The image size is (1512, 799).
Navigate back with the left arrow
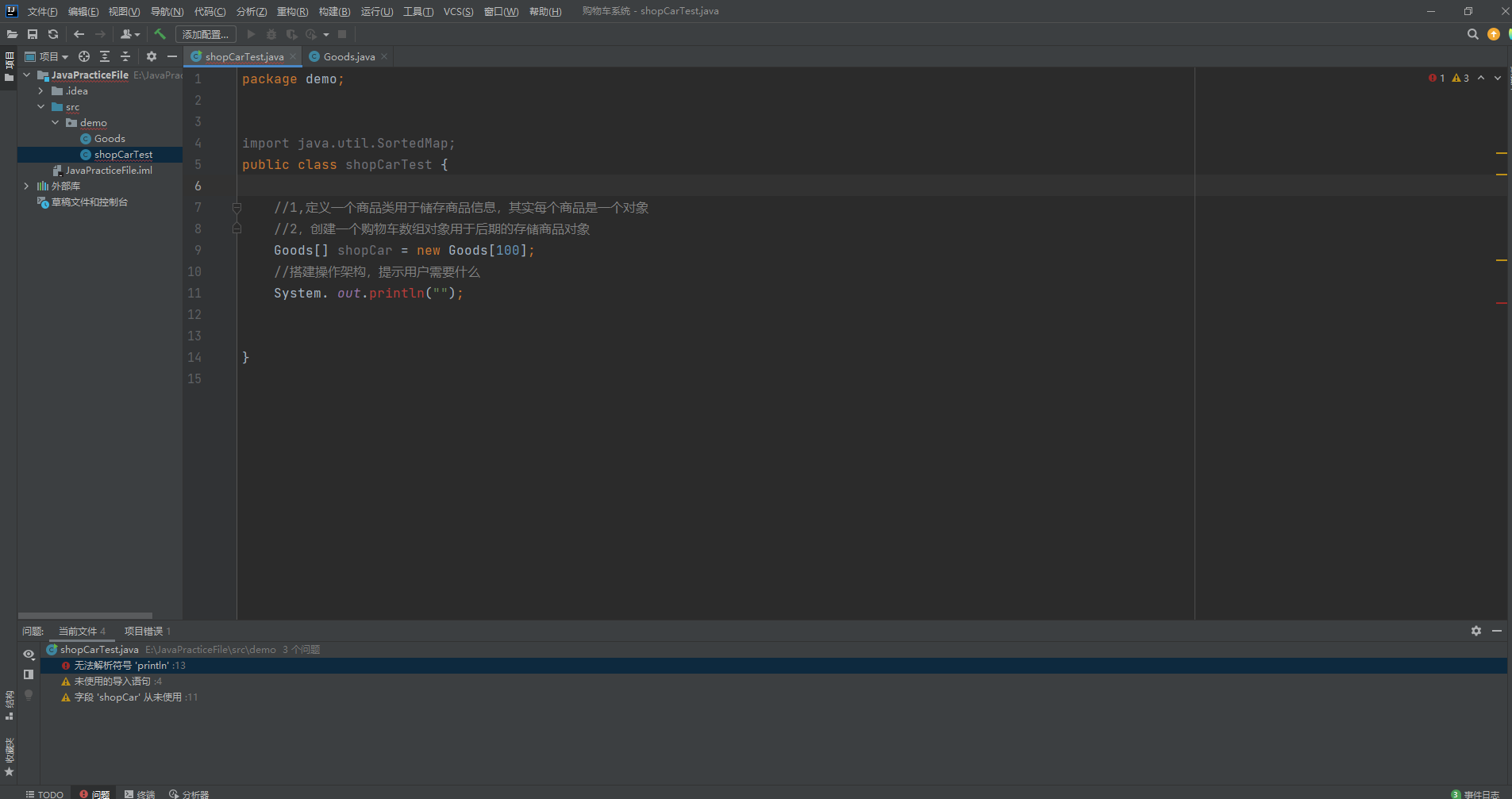79,34
